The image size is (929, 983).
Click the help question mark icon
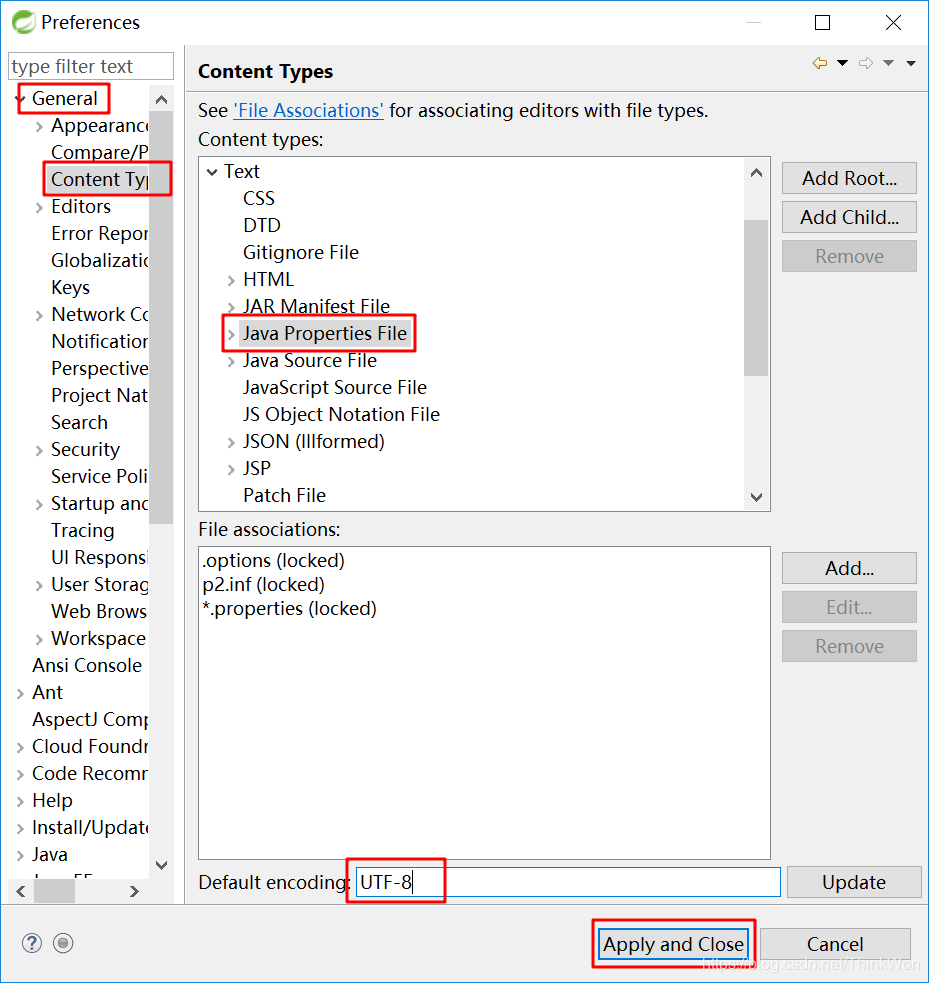pyautogui.click(x=32, y=943)
